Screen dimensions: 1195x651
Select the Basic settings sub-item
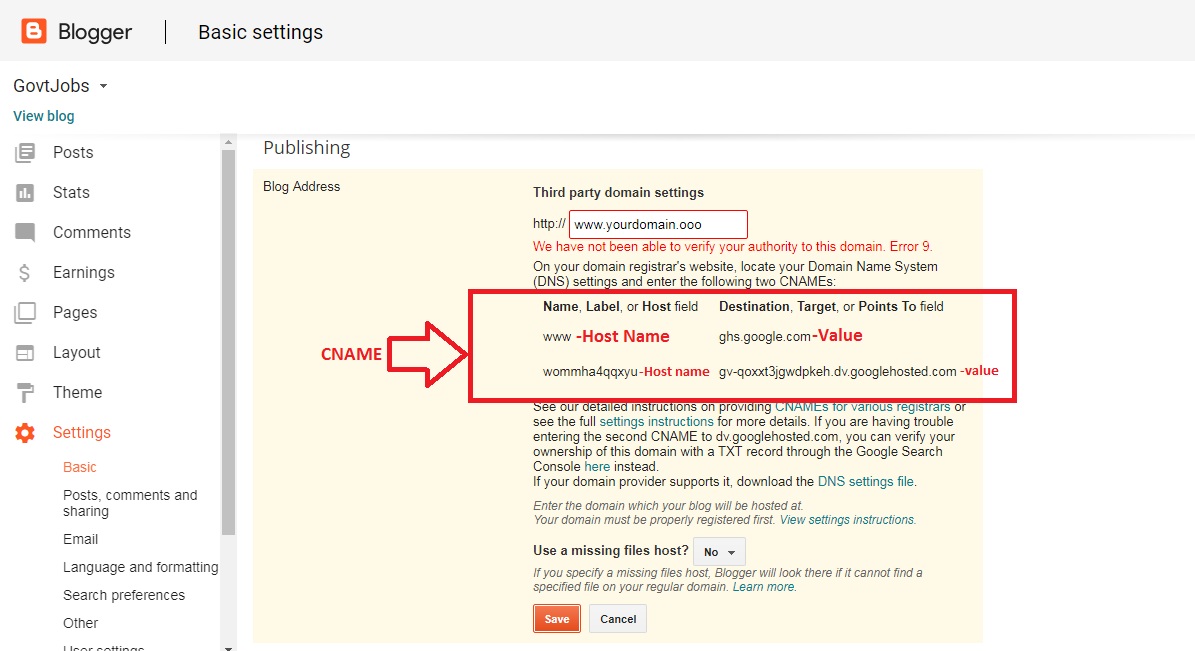79,467
